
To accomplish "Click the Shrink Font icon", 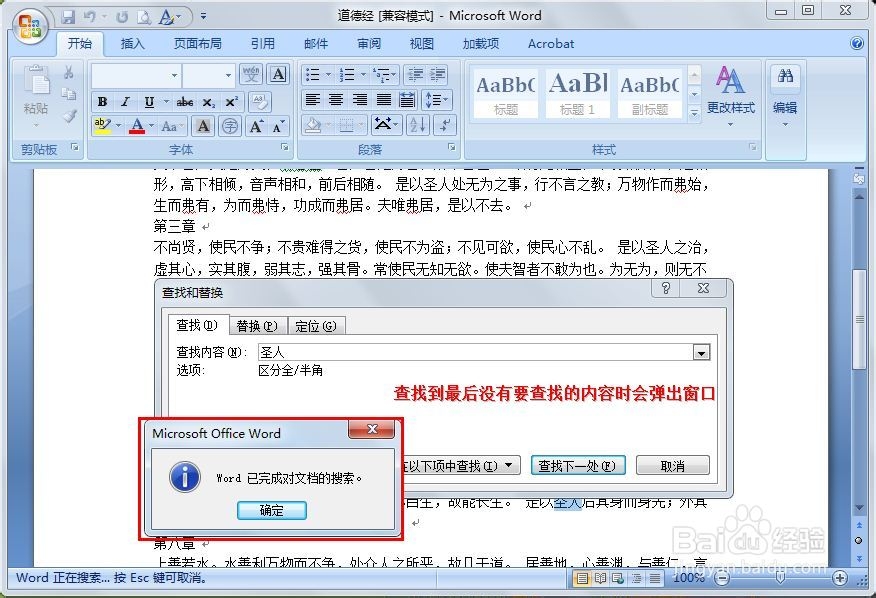I will tap(278, 126).
